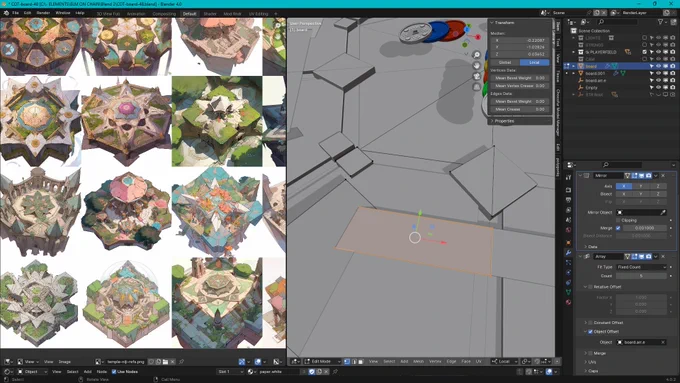Click the Array Count value field
This screenshot has height=383, width=680.
(x=641, y=276)
